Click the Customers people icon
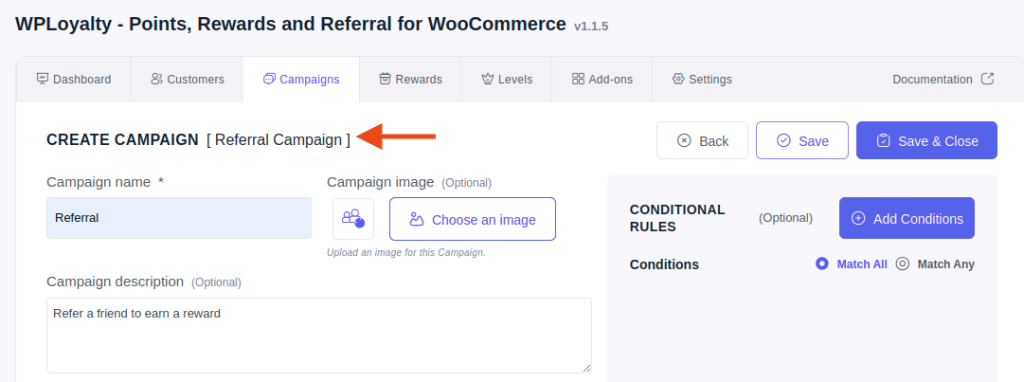This screenshot has height=382, width=1024. coord(157,79)
